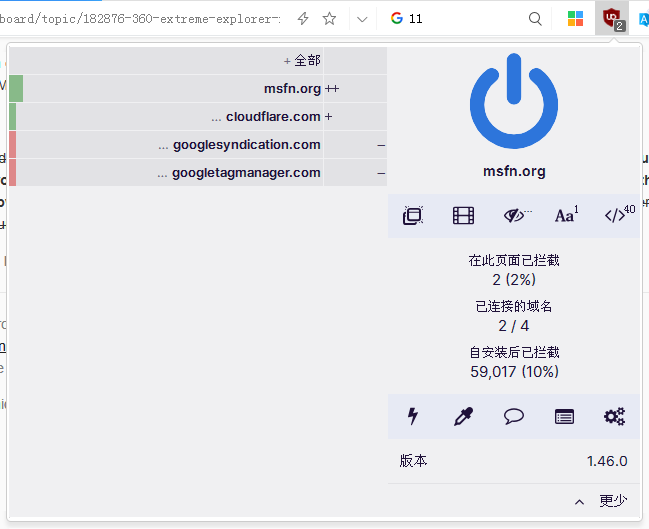
Task: Click the uBlock Origin toolbar extension icon
Action: (611, 19)
